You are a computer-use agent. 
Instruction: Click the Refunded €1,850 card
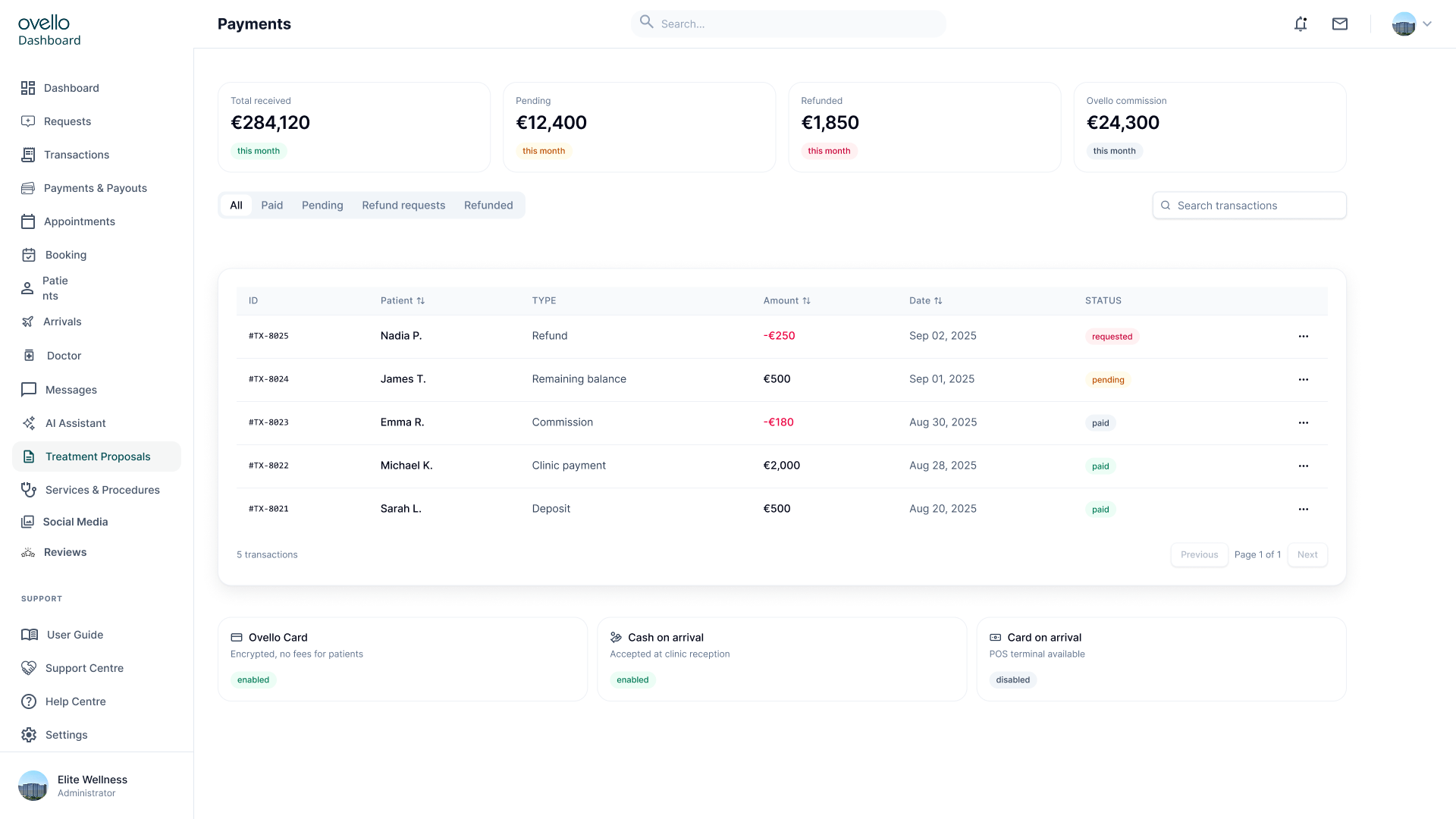pyautogui.click(x=924, y=127)
